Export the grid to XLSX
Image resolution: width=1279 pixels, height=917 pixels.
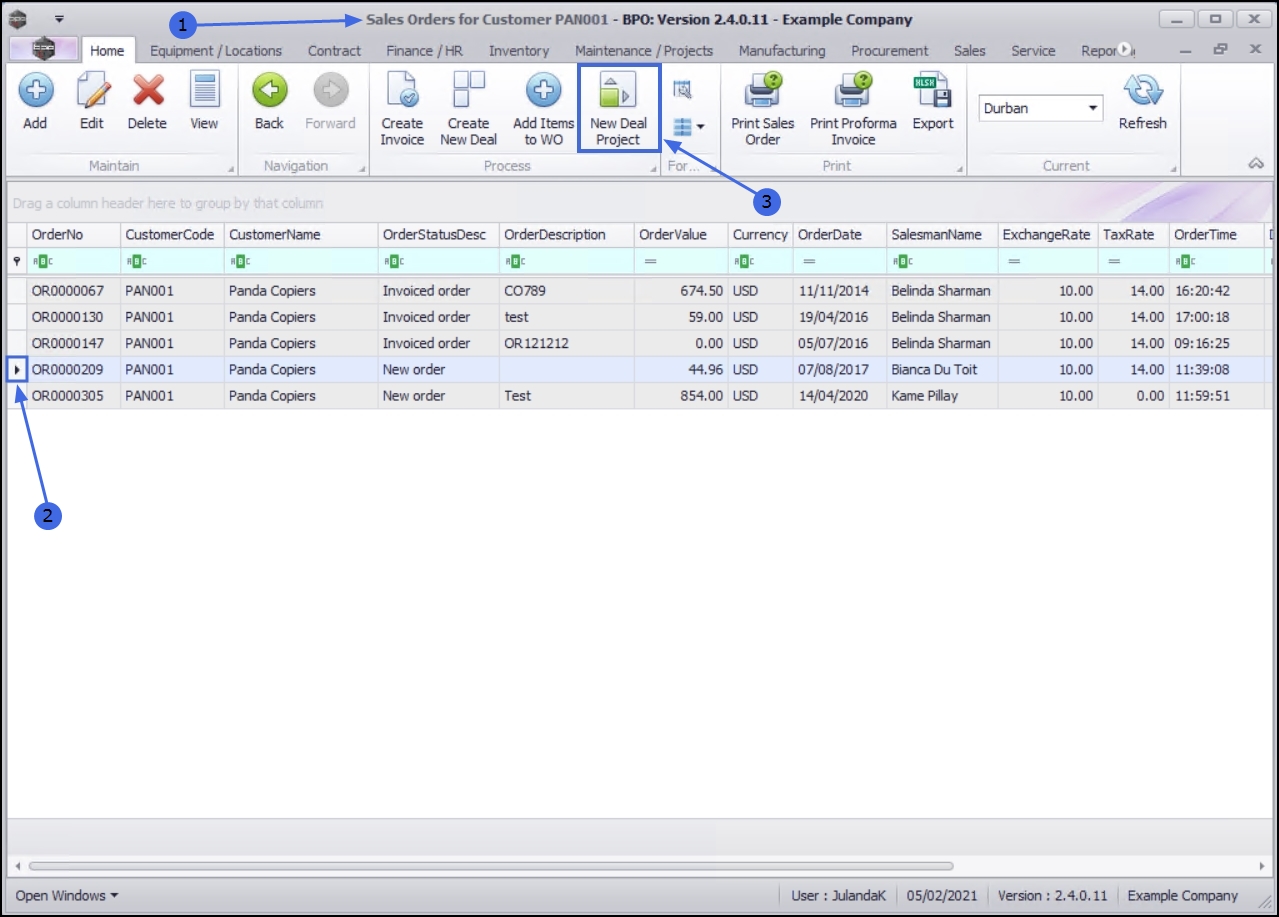click(932, 91)
